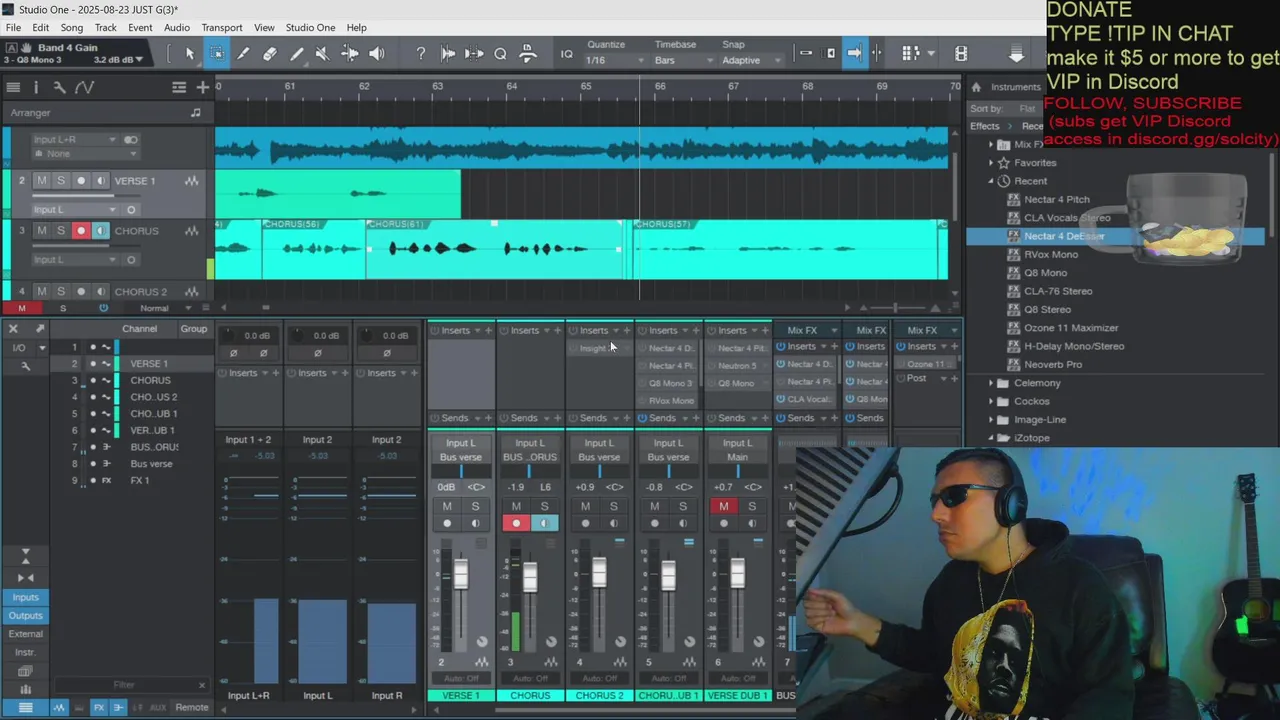Click the CHORUS channel volume fader
The image size is (1280, 720).
click(529, 576)
